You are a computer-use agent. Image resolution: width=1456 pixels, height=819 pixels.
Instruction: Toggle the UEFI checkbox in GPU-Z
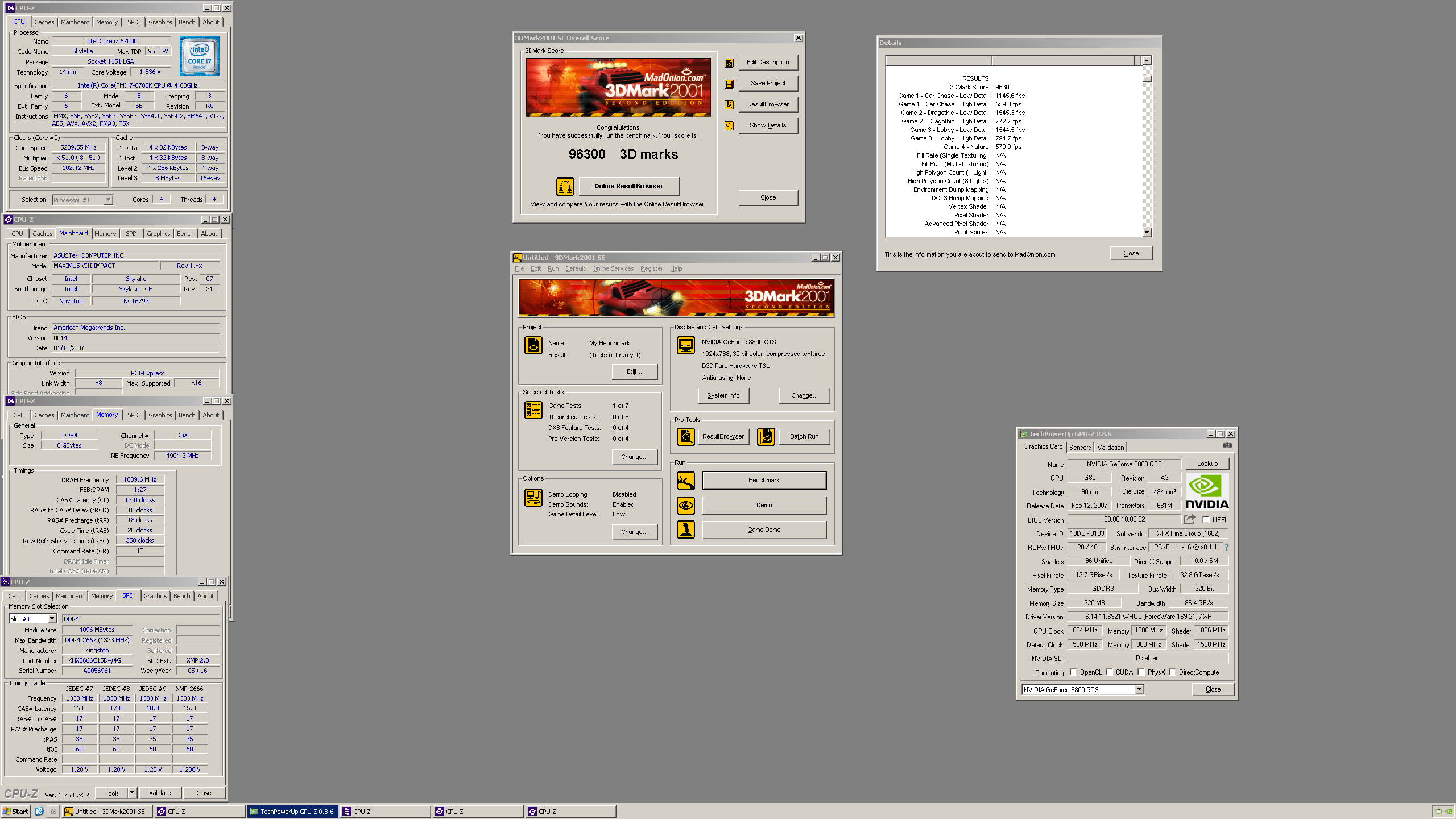coord(1206,520)
